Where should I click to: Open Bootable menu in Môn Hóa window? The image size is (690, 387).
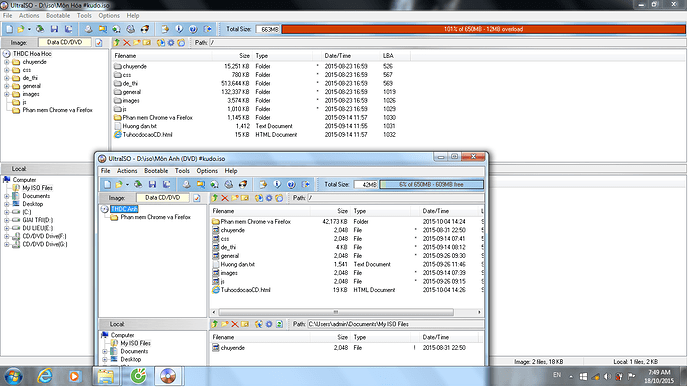[x=58, y=15]
